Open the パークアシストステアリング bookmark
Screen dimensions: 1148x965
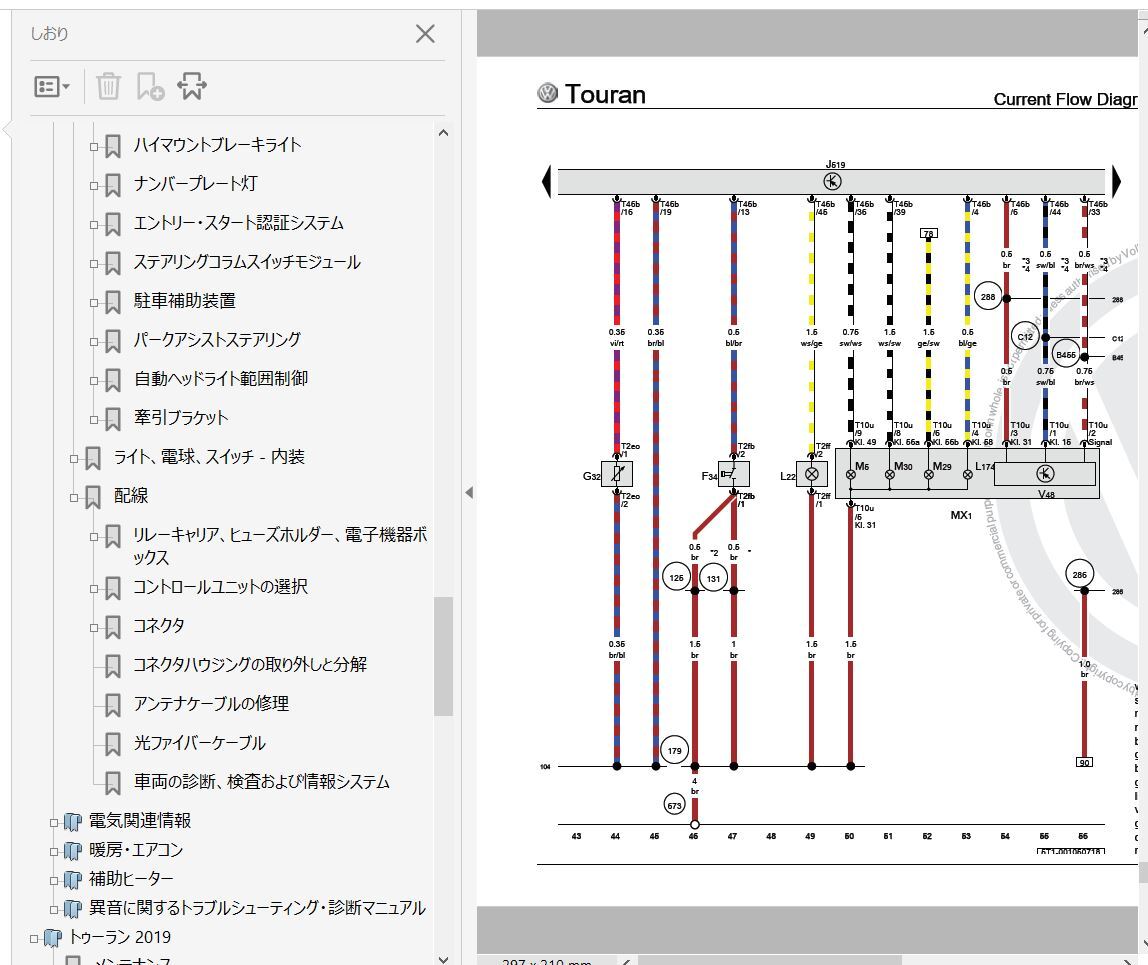tap(217, 340)
